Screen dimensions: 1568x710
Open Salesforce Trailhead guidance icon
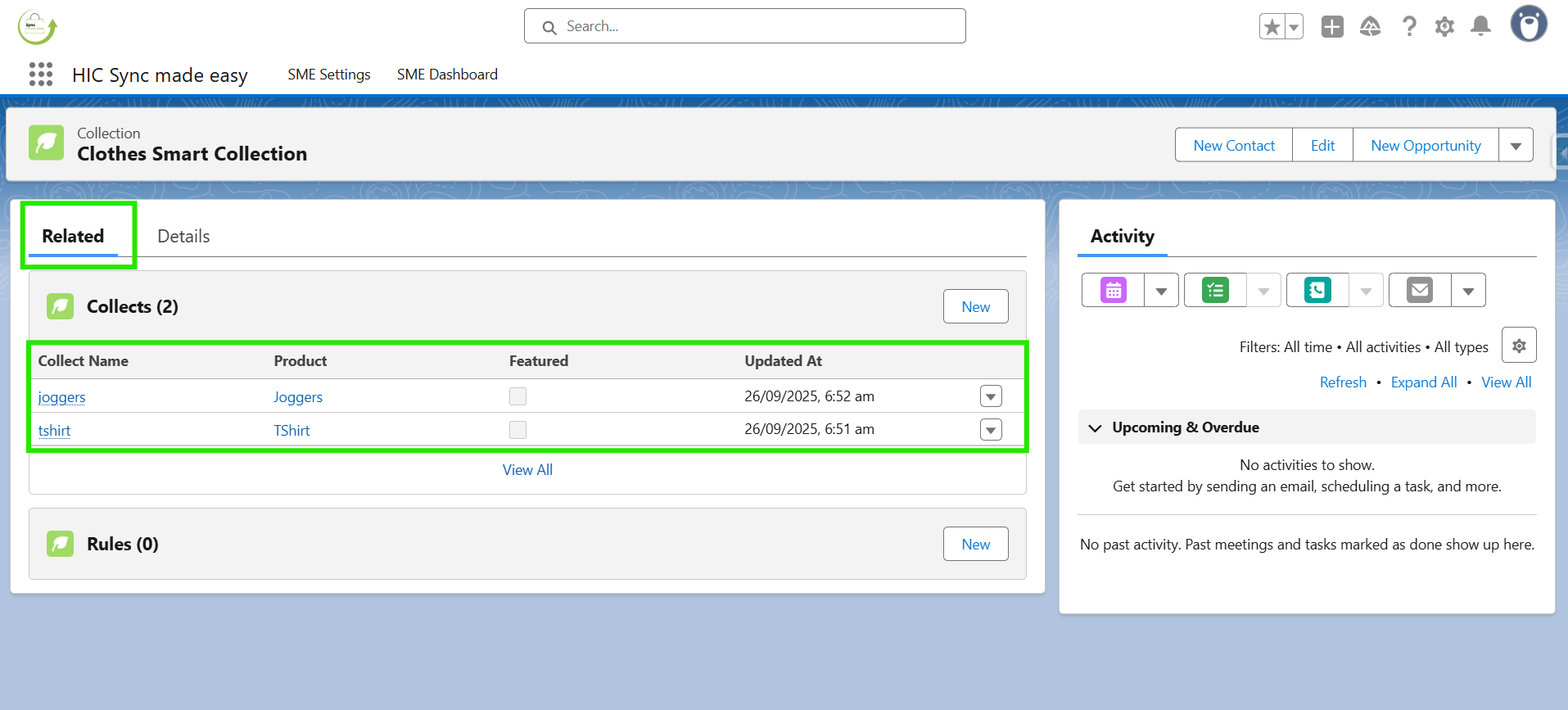pyautogui.click(x=1370, y=27)
